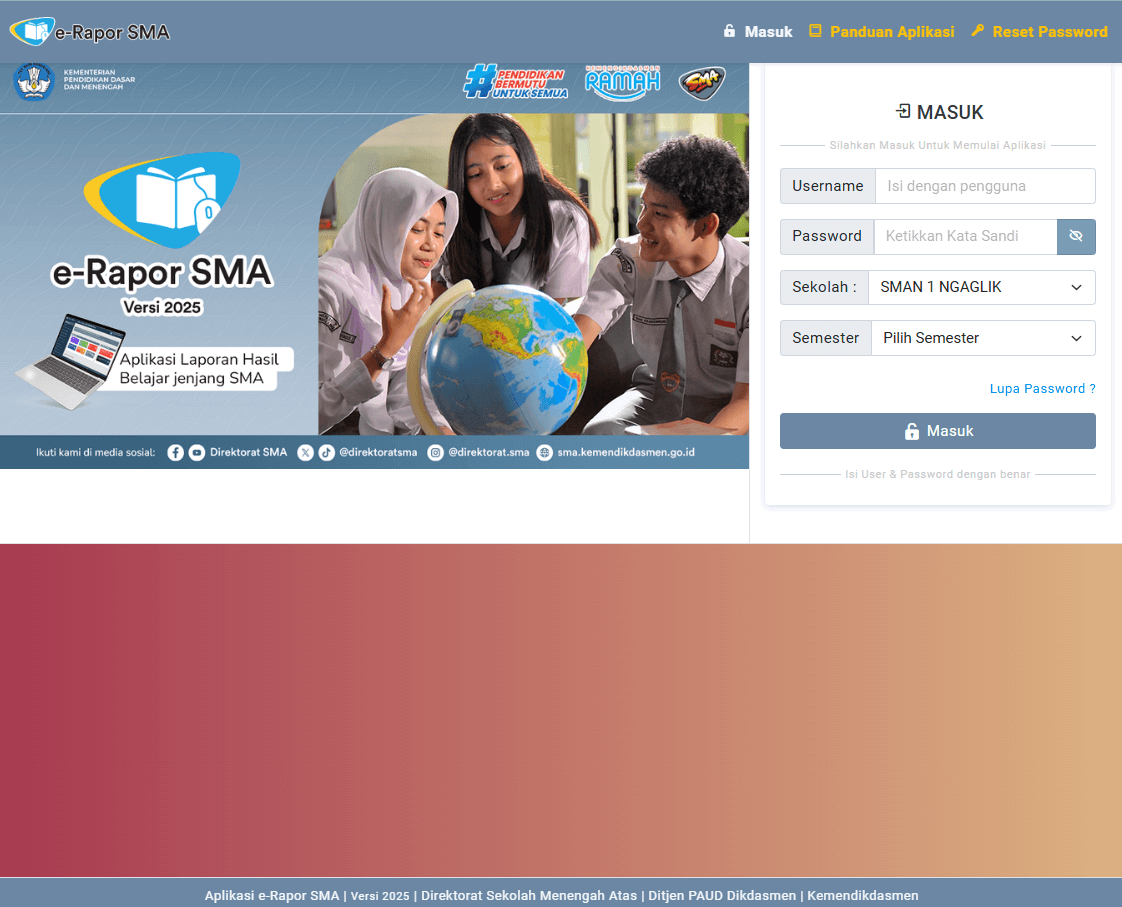This screenshot has width=1122, height=907.
Task: Expand the Pilih Semester dropdown
Action: (982, 338)
